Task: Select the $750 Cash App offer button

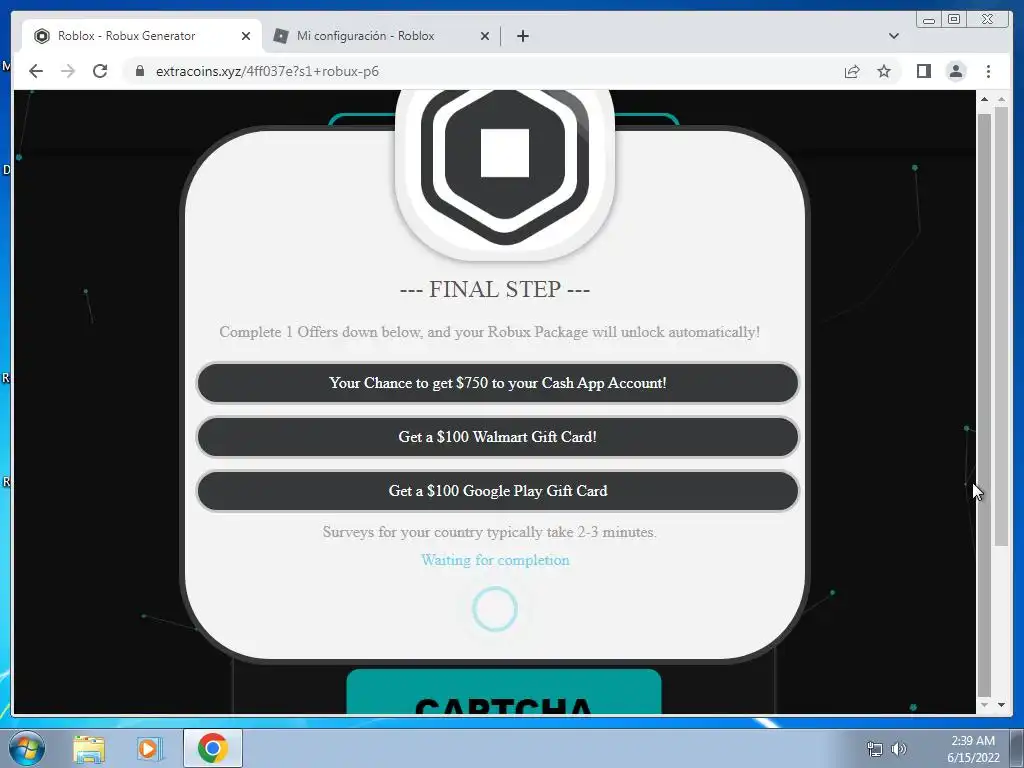Action: (x=498, y=383)
